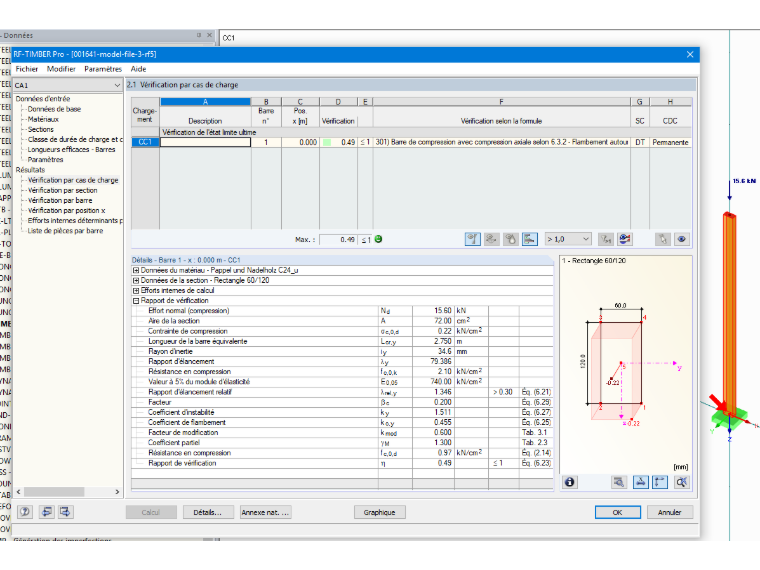Go to the next table window
This screenshot has height=570, width=760.
click(65, 512)
